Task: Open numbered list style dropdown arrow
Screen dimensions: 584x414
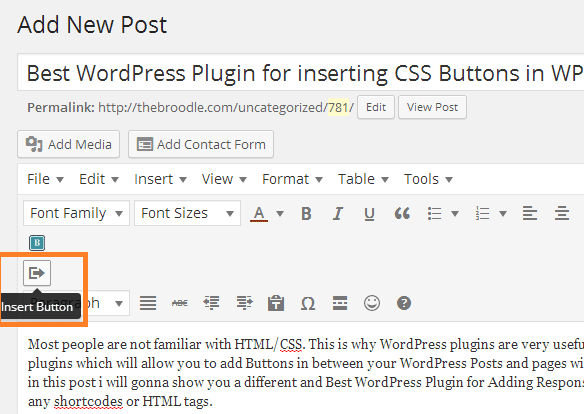Action: pyautogui.click(x=503, y=214)
